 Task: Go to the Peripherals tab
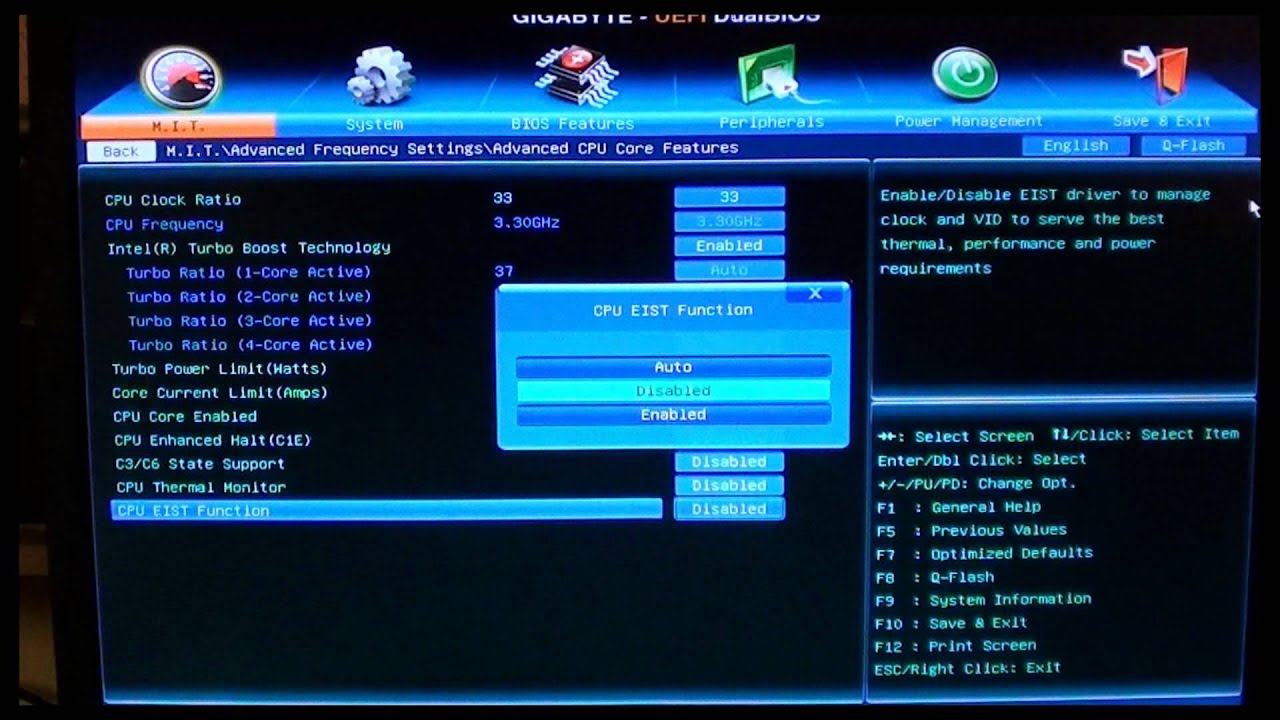[771, 122]
